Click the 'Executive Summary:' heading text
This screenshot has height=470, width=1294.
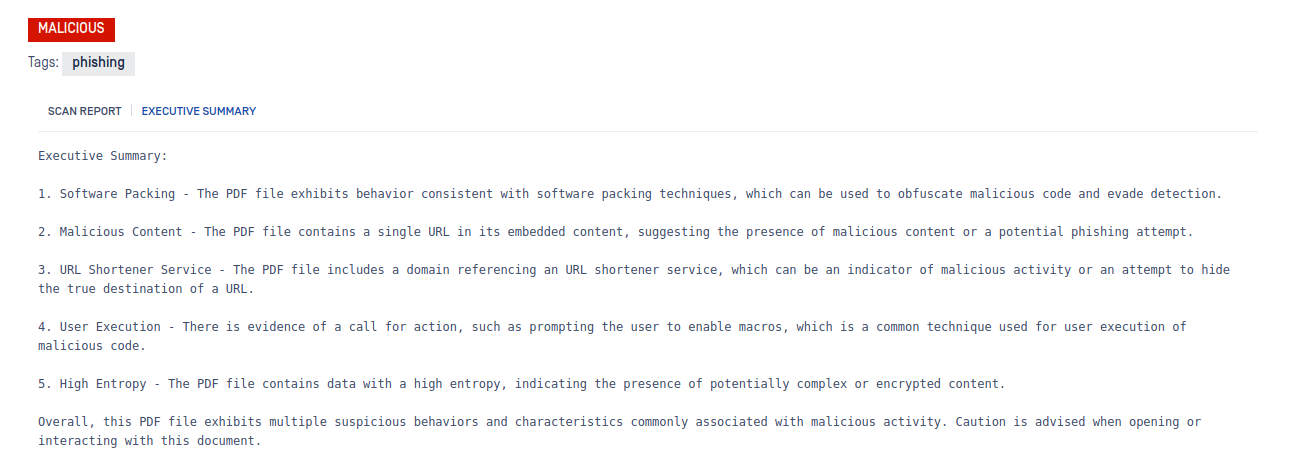pos(103,156)
